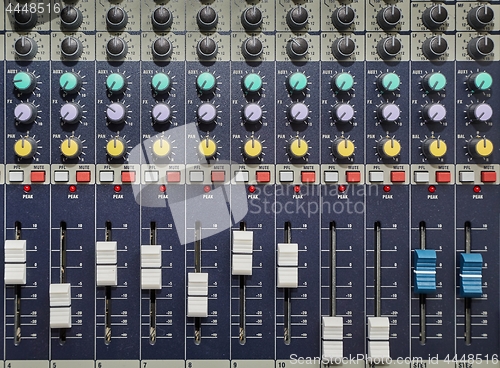Engage the PFL button on channel 11
Viewport: 500px width, 368px height.
(x=331, y=177)
